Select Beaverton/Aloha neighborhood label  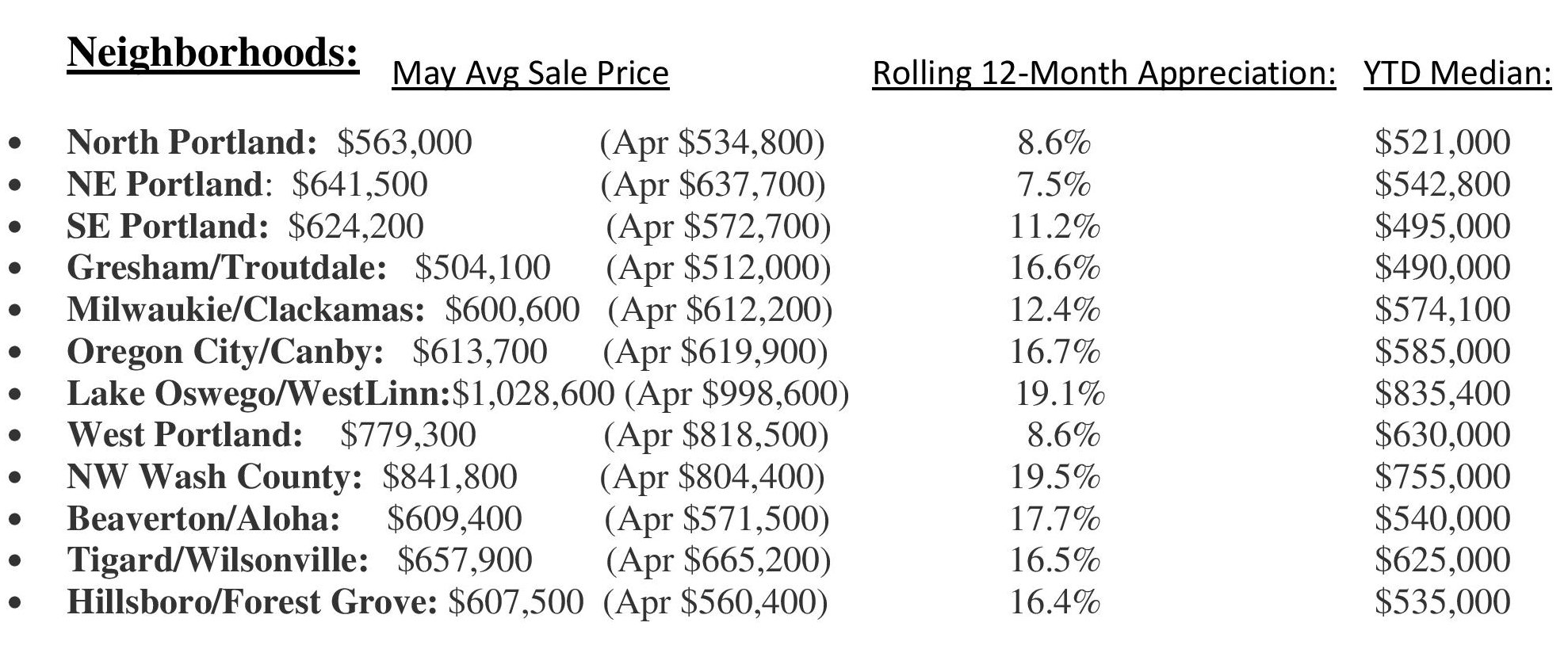click(204, 519)
